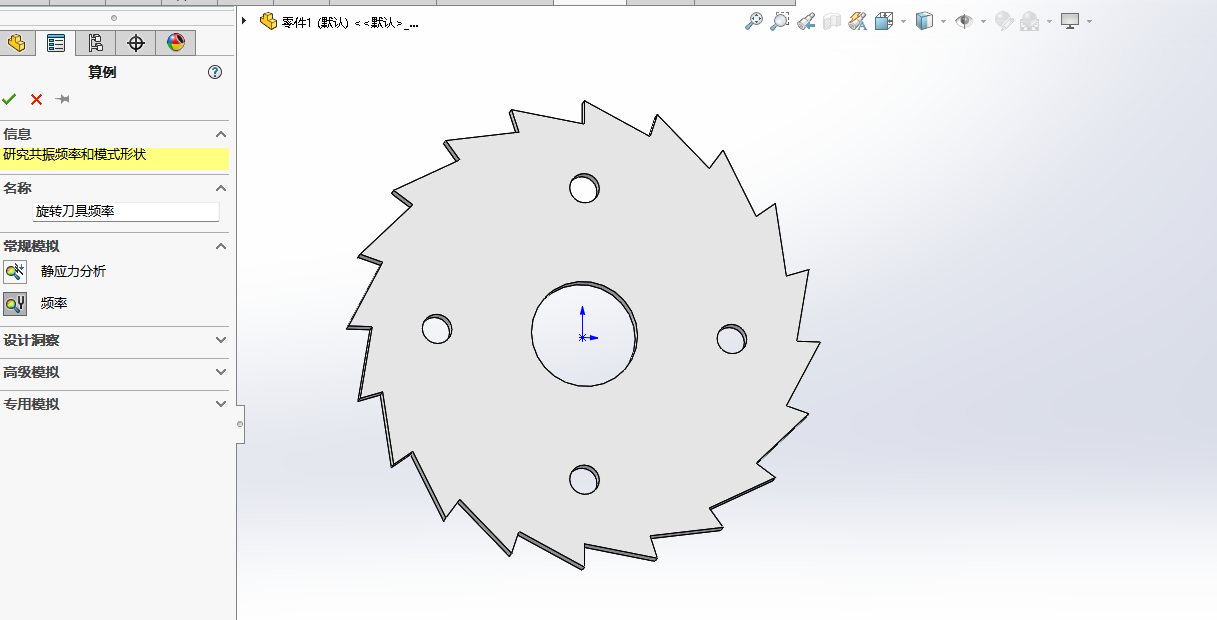The image size is (1217, 620).
Task: Confirm the study with green checkmark
Action: pyautogui.click(x=10, y=99)
